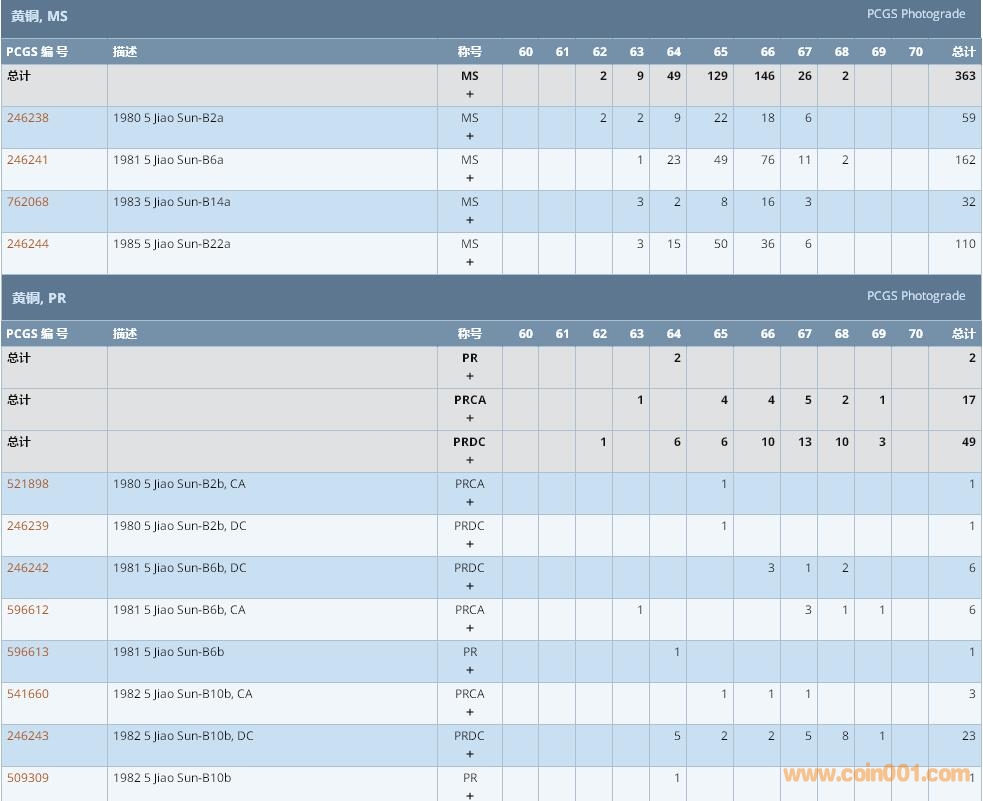The width and height of the screenshot is (983, 801).
Task: Open PCGS number 246238 link
Action: point(28,118)
